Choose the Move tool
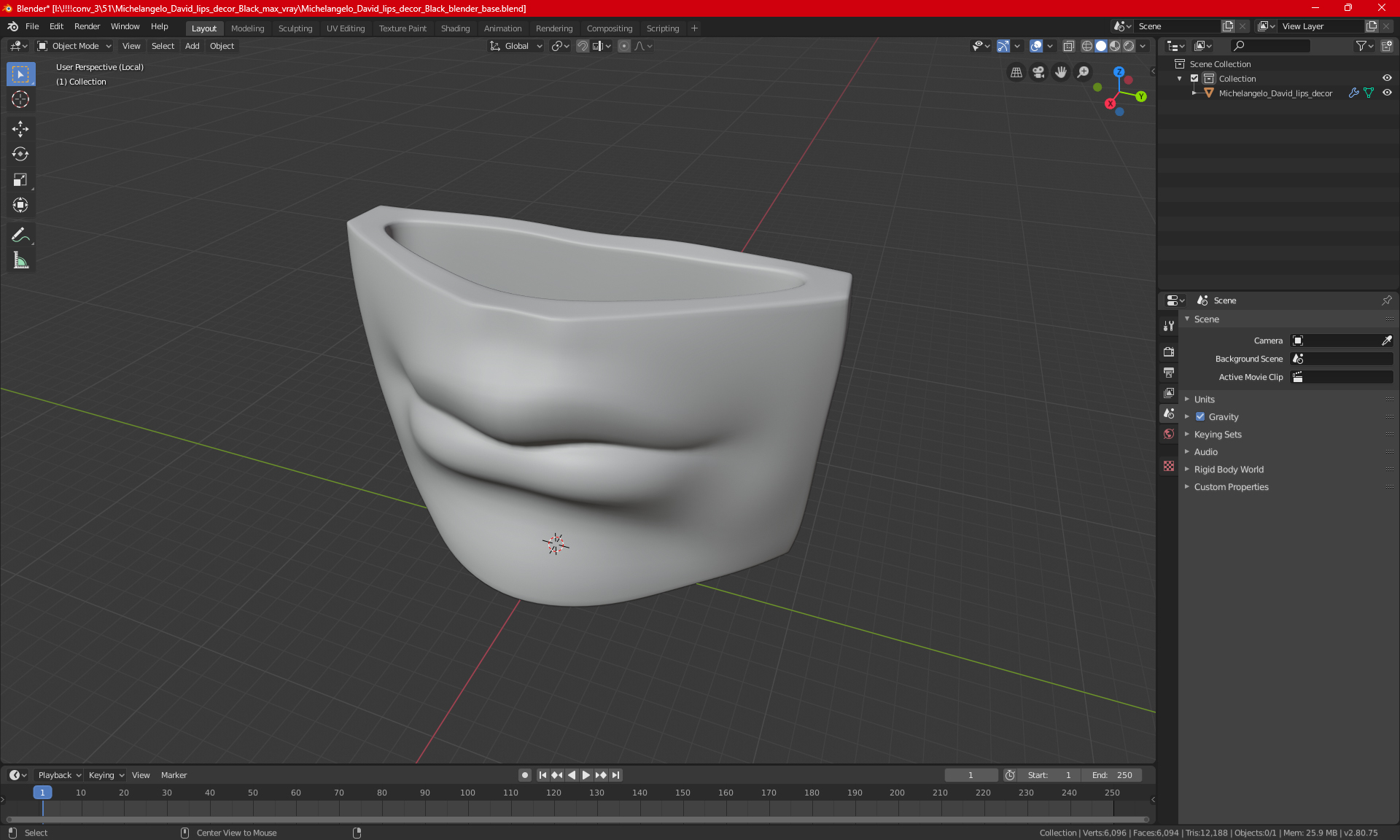The width and height of the screenshot is (1400, 840). (x=20, y=129)
